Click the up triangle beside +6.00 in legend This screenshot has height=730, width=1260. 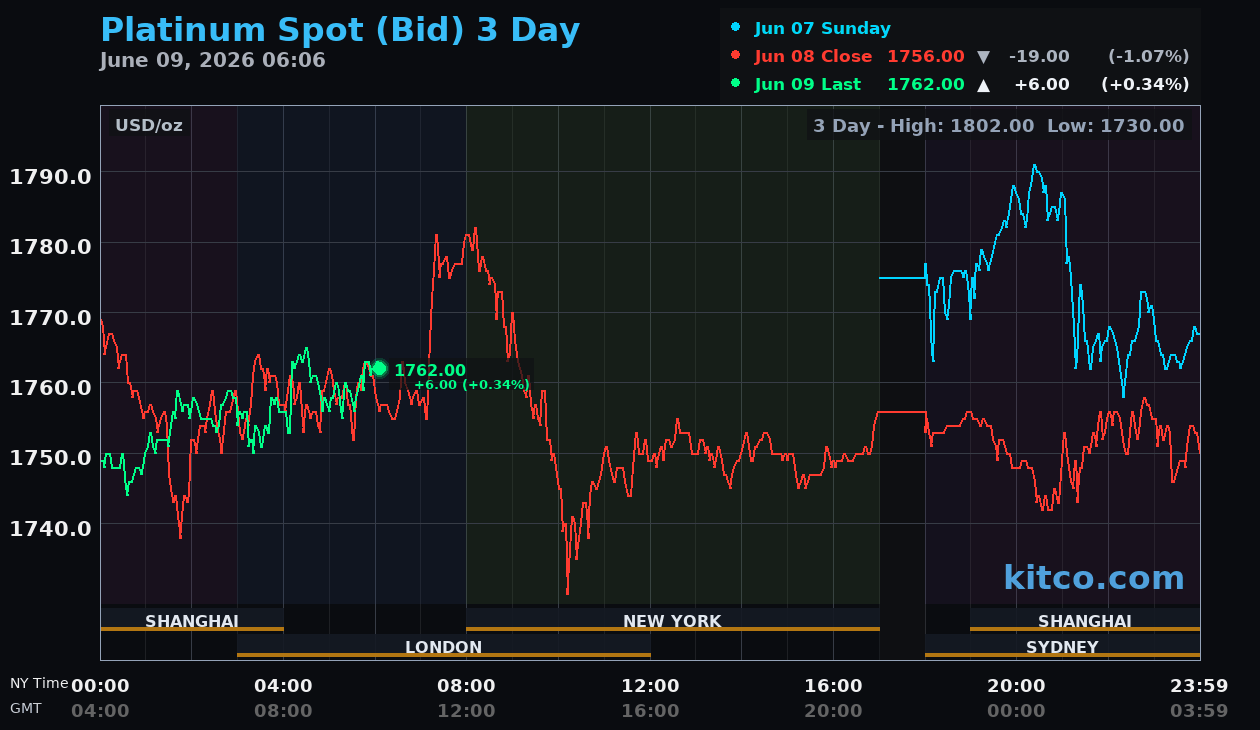(983, 85)
